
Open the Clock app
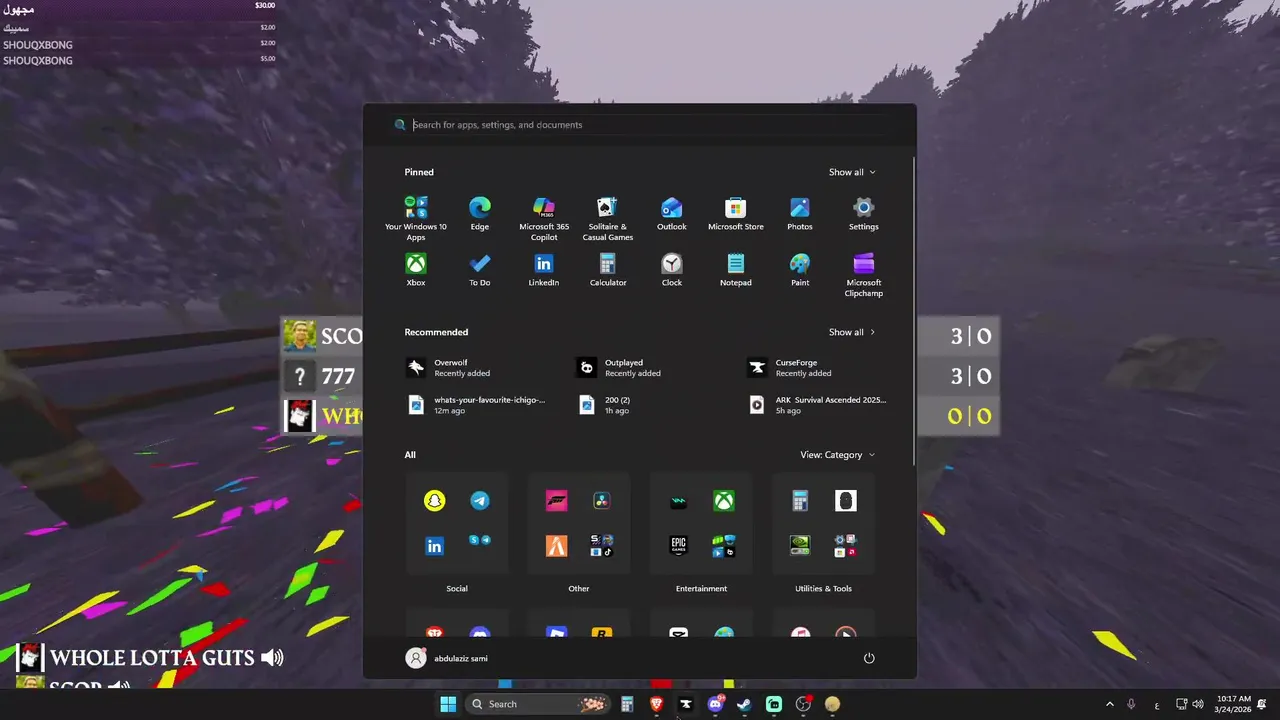[672, 270]
